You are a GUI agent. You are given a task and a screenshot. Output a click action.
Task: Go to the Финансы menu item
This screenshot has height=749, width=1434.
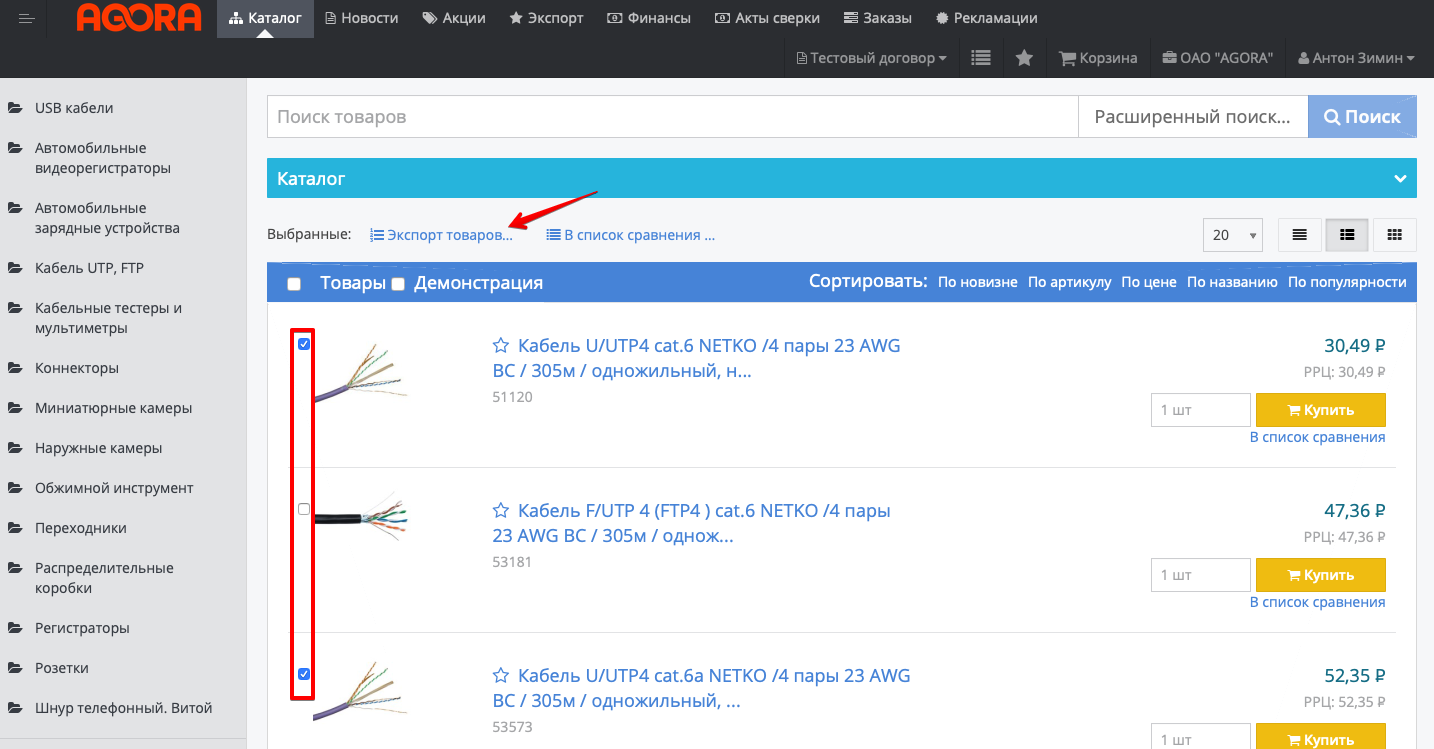click(648, 18)
